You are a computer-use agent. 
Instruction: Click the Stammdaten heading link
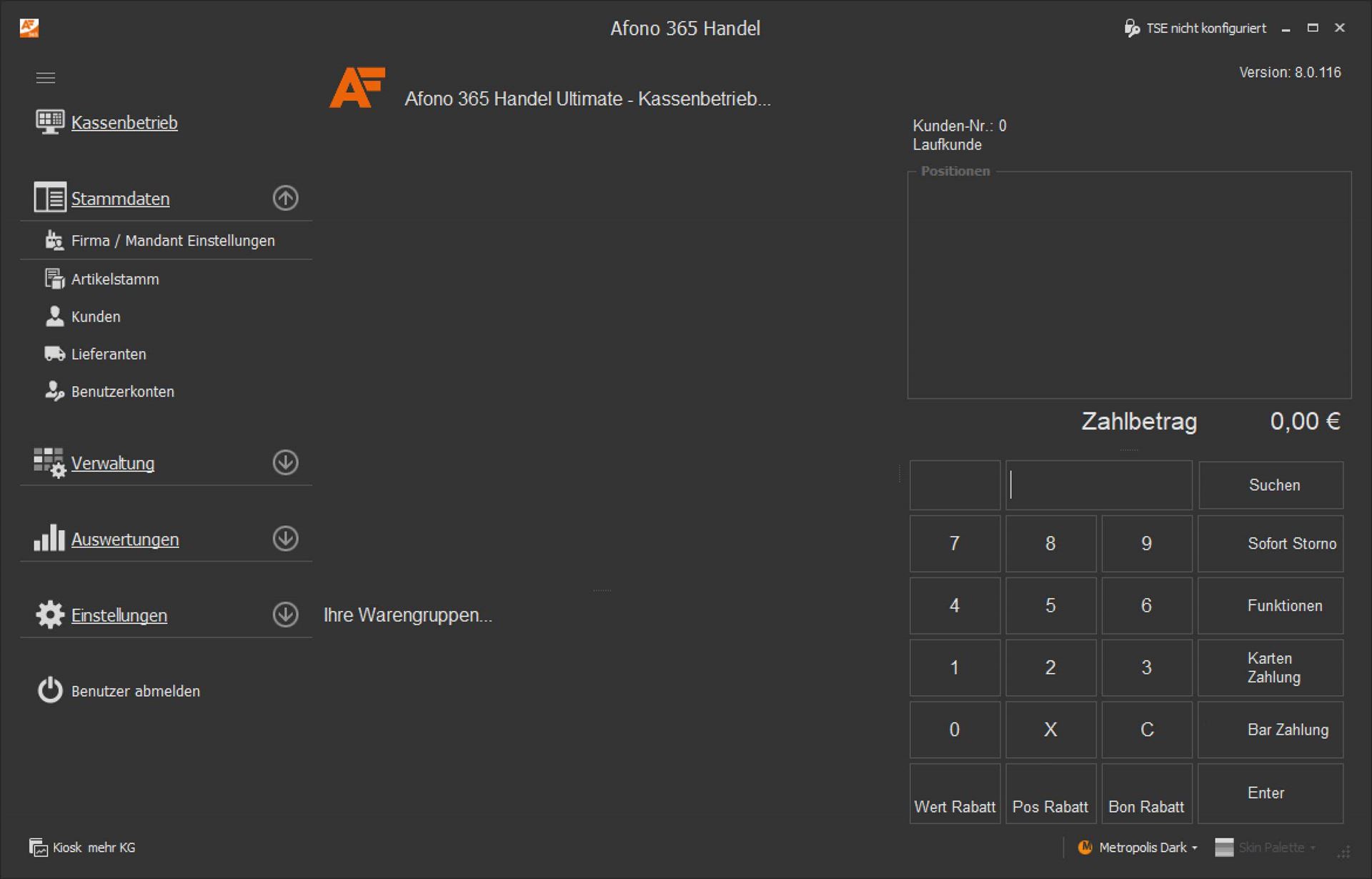[x=120, y=198]
